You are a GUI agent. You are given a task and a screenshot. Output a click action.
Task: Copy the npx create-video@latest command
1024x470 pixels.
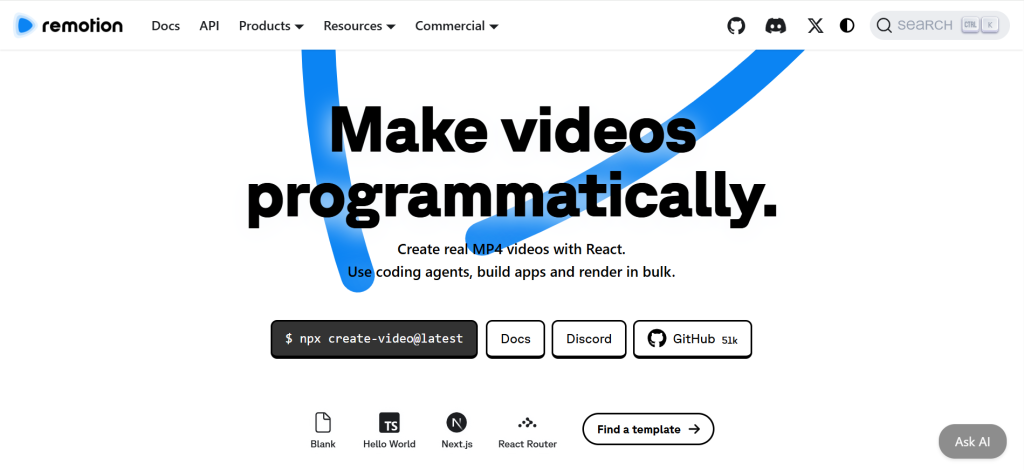point(374,339)
